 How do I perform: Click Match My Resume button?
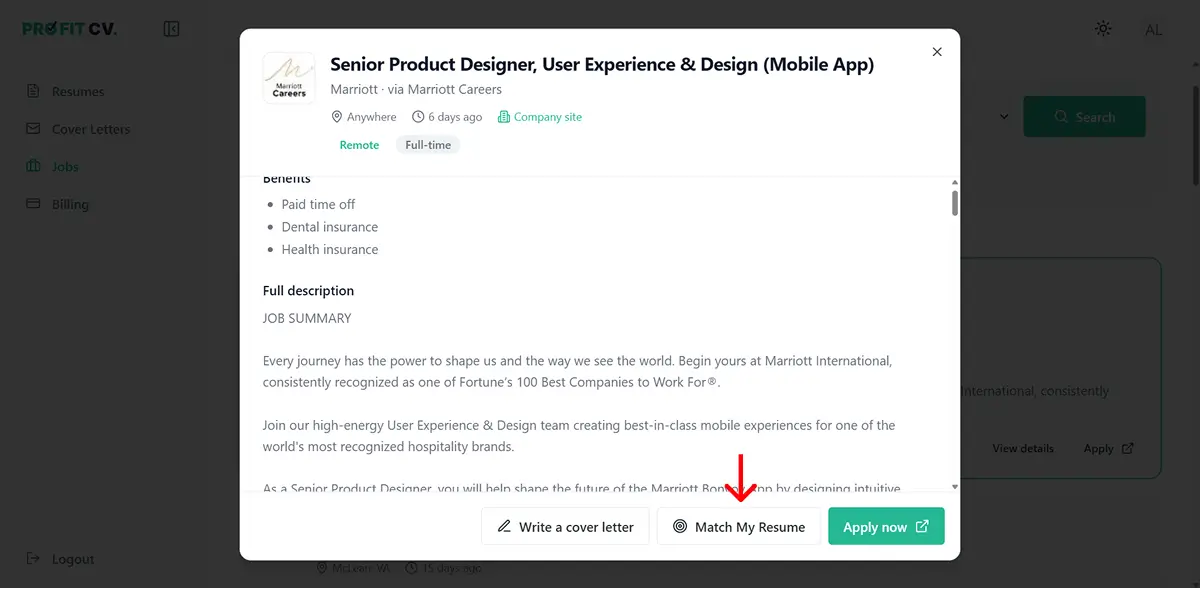pos(738,526)
